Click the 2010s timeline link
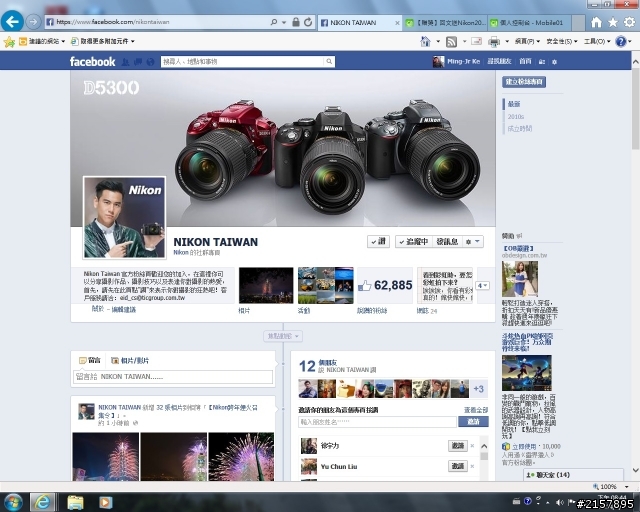This screenshot has width=640, height=512. tap(516, 117)
